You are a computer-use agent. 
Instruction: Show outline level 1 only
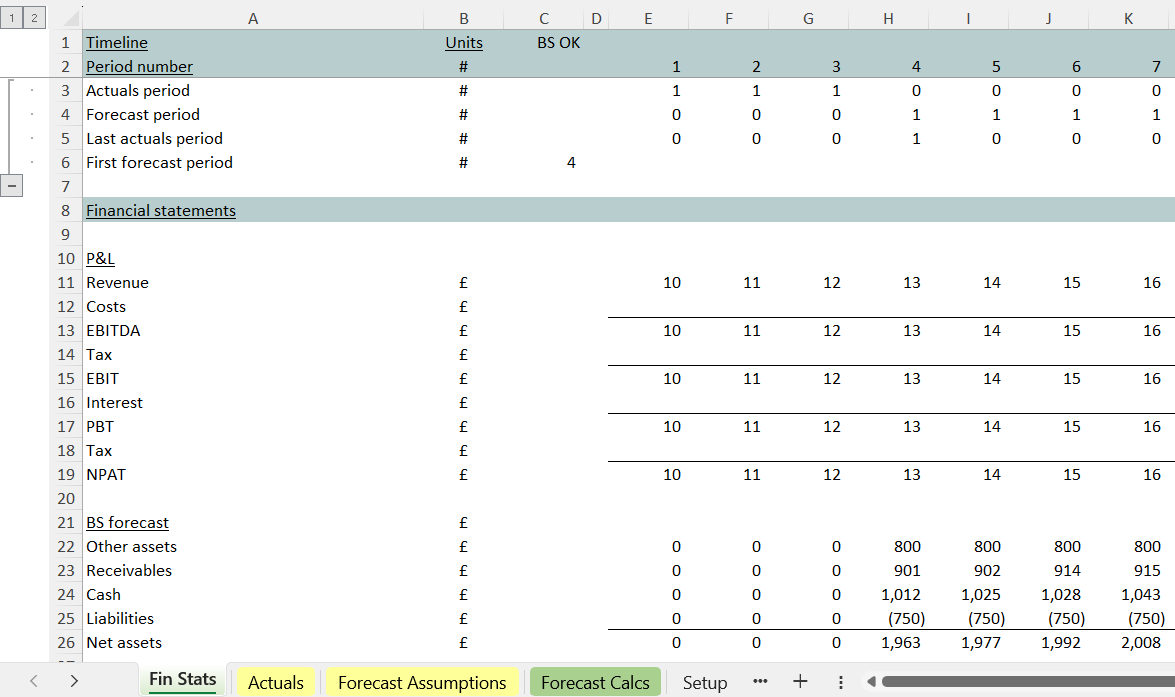point(11,18)
